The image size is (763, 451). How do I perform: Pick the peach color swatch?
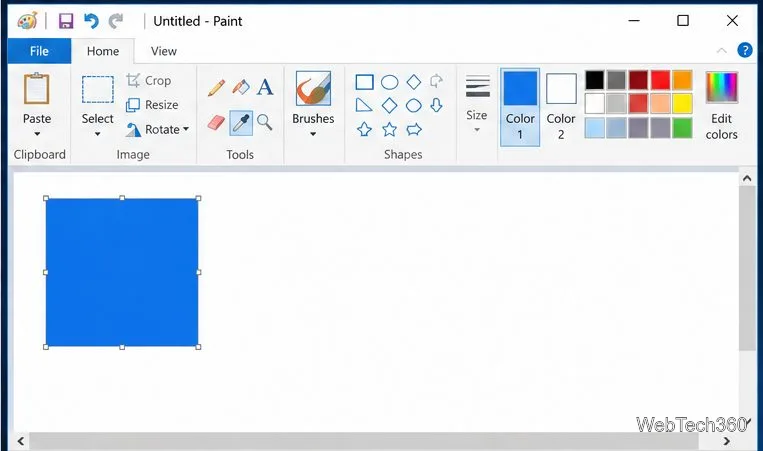pos(660,104)
